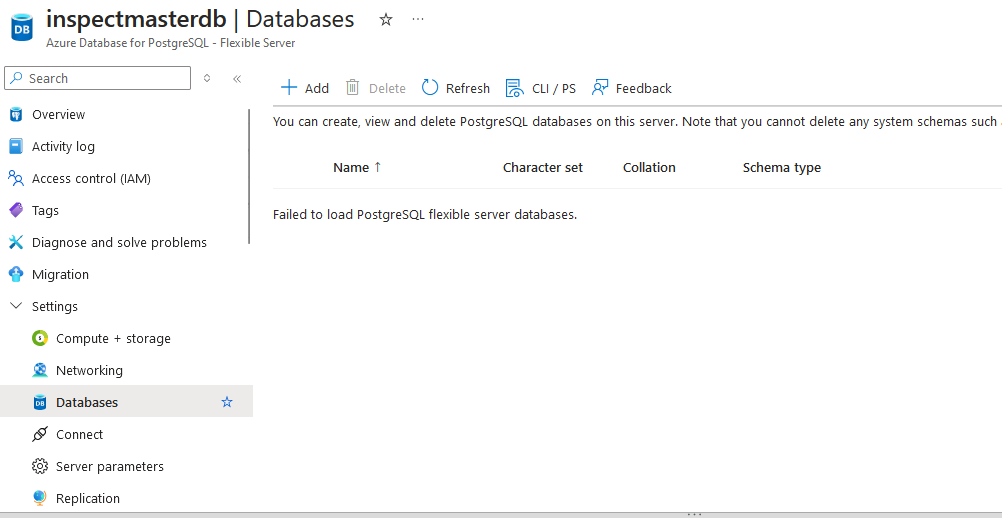Collapse the sidebar with double chevron
The image size is (1002, 518).
tap(236, 79)
